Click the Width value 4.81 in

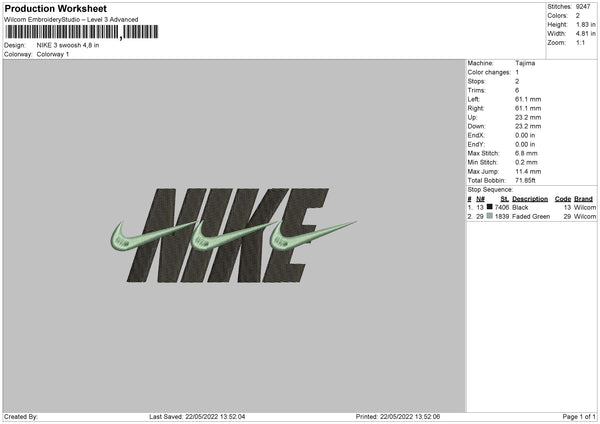click(585, 34)
